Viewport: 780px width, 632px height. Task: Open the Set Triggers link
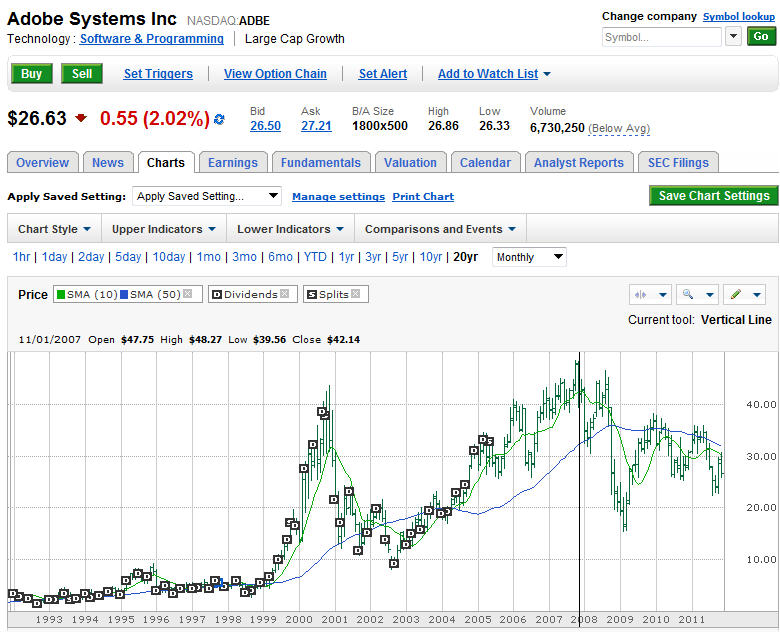[x=158, y=74]
